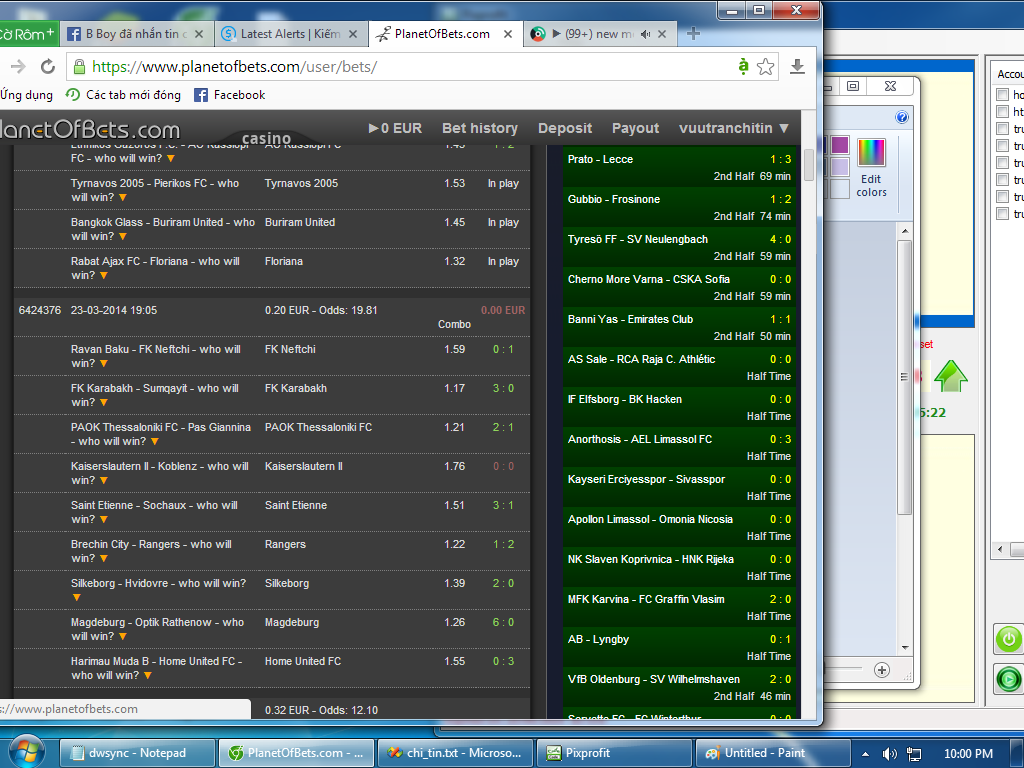Open Các tab mới đóng bookmark
The image size is (1024, 768).
pyautogui.click(x=123, y=95)
